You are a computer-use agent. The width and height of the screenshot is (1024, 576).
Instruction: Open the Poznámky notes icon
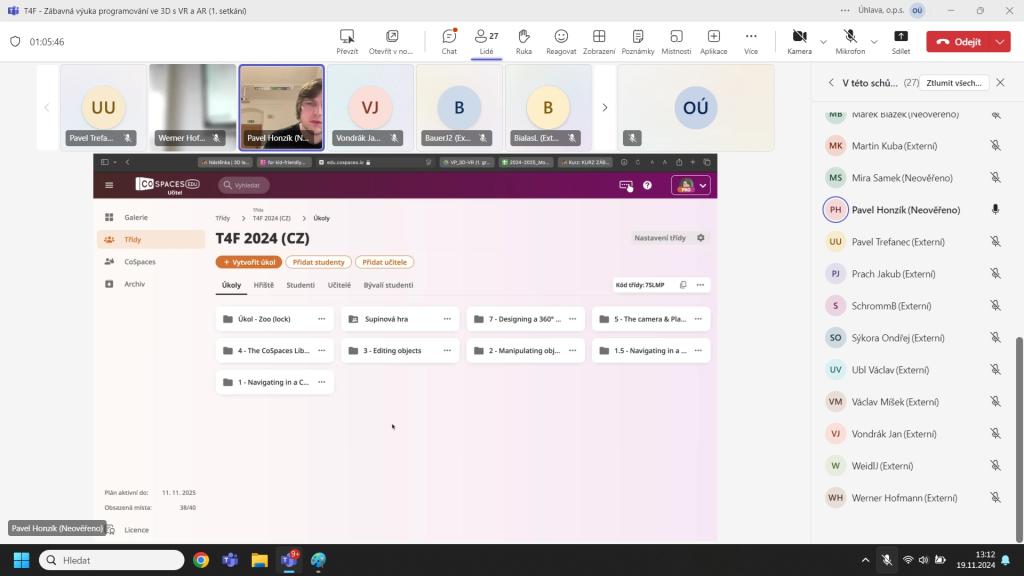click(637, 41)
